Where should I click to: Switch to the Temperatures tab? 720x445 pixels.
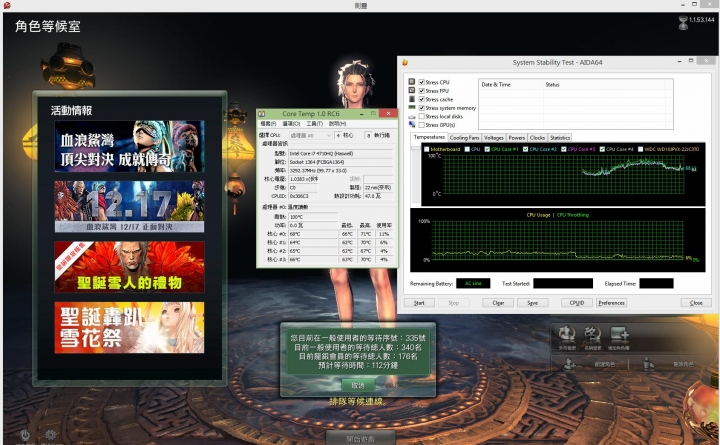pyautogui.click(x=429, y=137)
